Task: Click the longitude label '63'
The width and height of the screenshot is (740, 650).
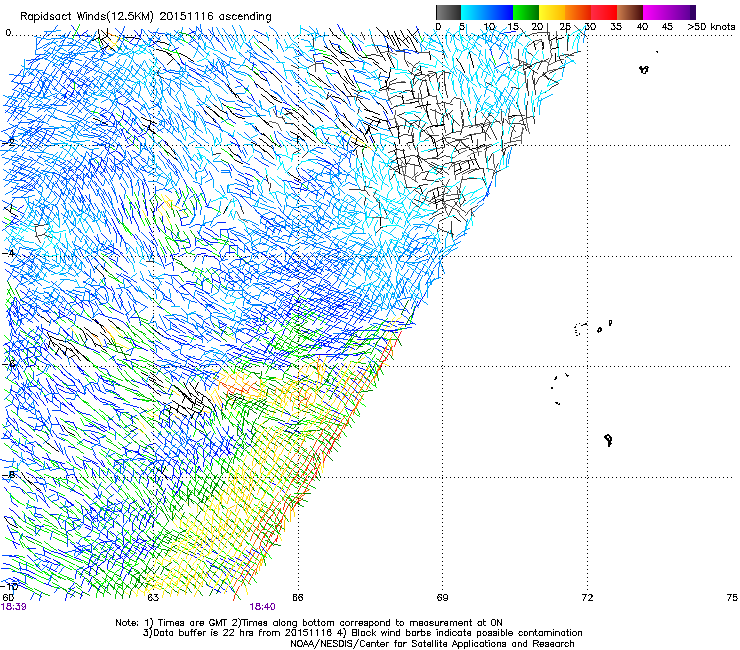Action: pyautogui.click(x=153, y=598)
